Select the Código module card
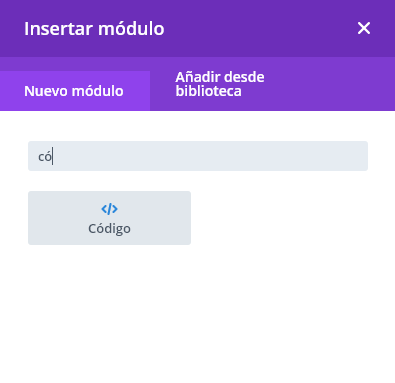Screen dimensions: 395x383 coord(109,218)
